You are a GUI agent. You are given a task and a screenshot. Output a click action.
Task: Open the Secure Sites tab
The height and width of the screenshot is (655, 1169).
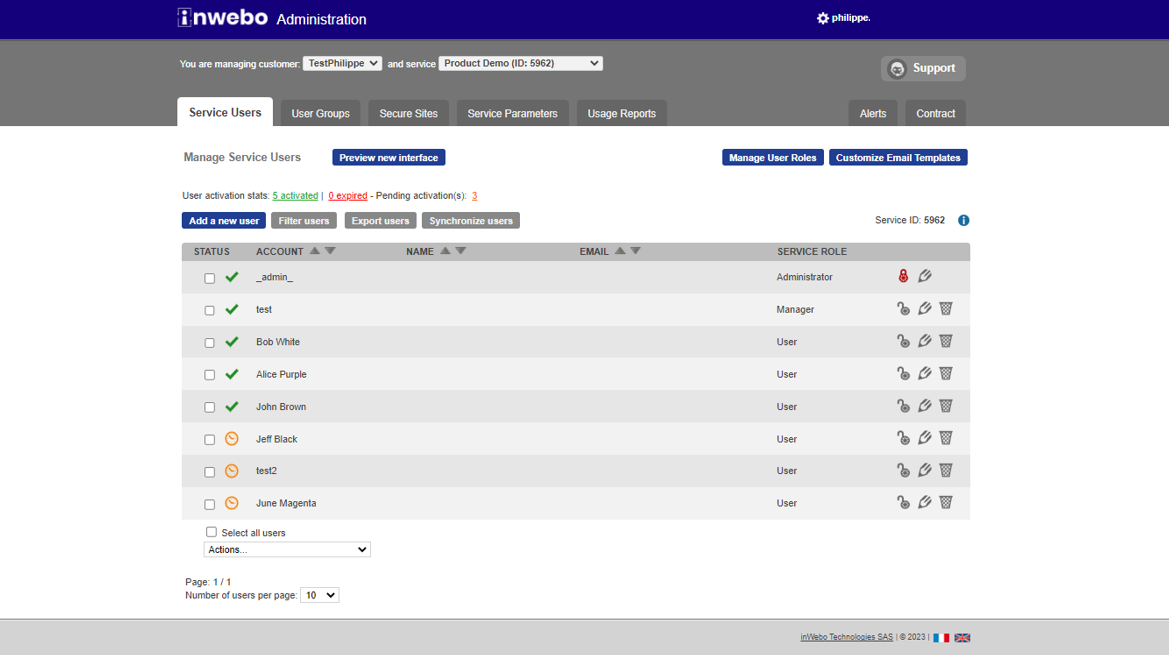[408, 113]
